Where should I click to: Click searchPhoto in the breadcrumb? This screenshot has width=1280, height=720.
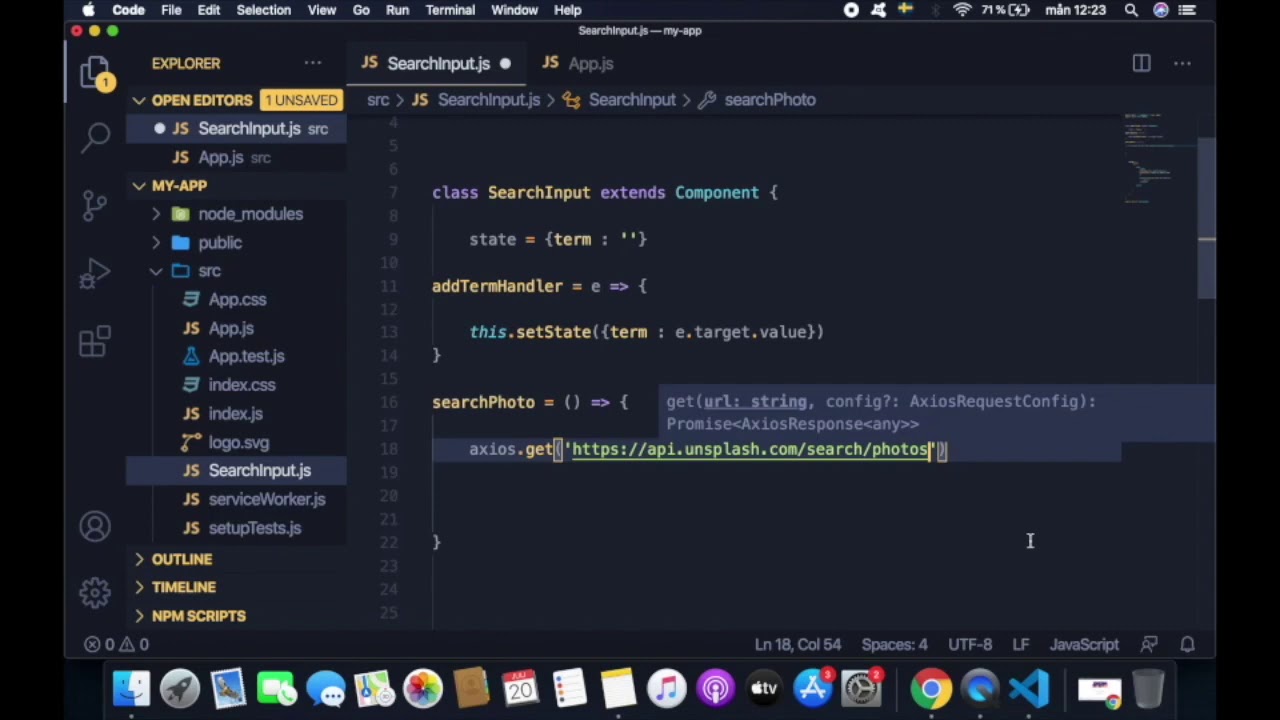pos(770,100)
